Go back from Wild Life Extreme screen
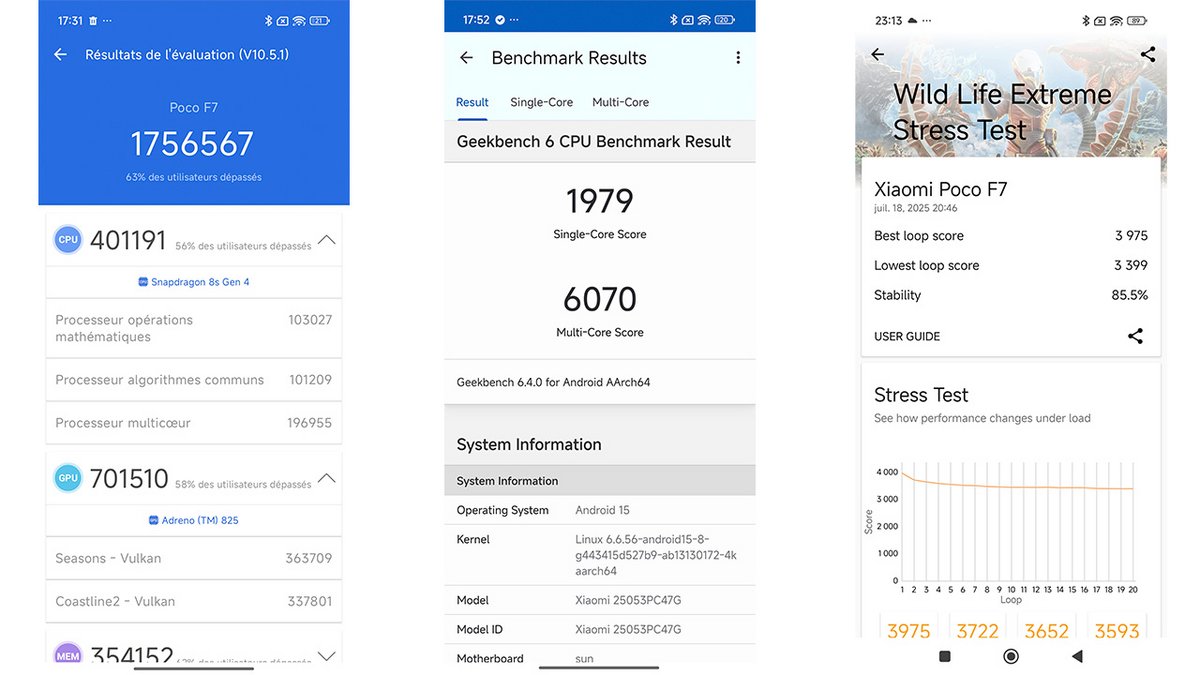 [877, 55]
